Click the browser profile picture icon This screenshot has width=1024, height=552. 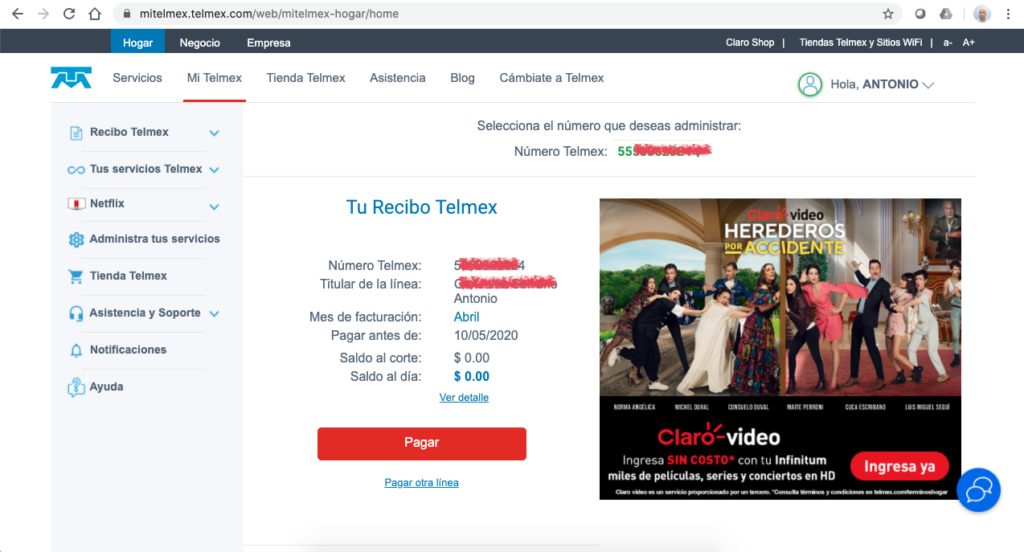982,14
